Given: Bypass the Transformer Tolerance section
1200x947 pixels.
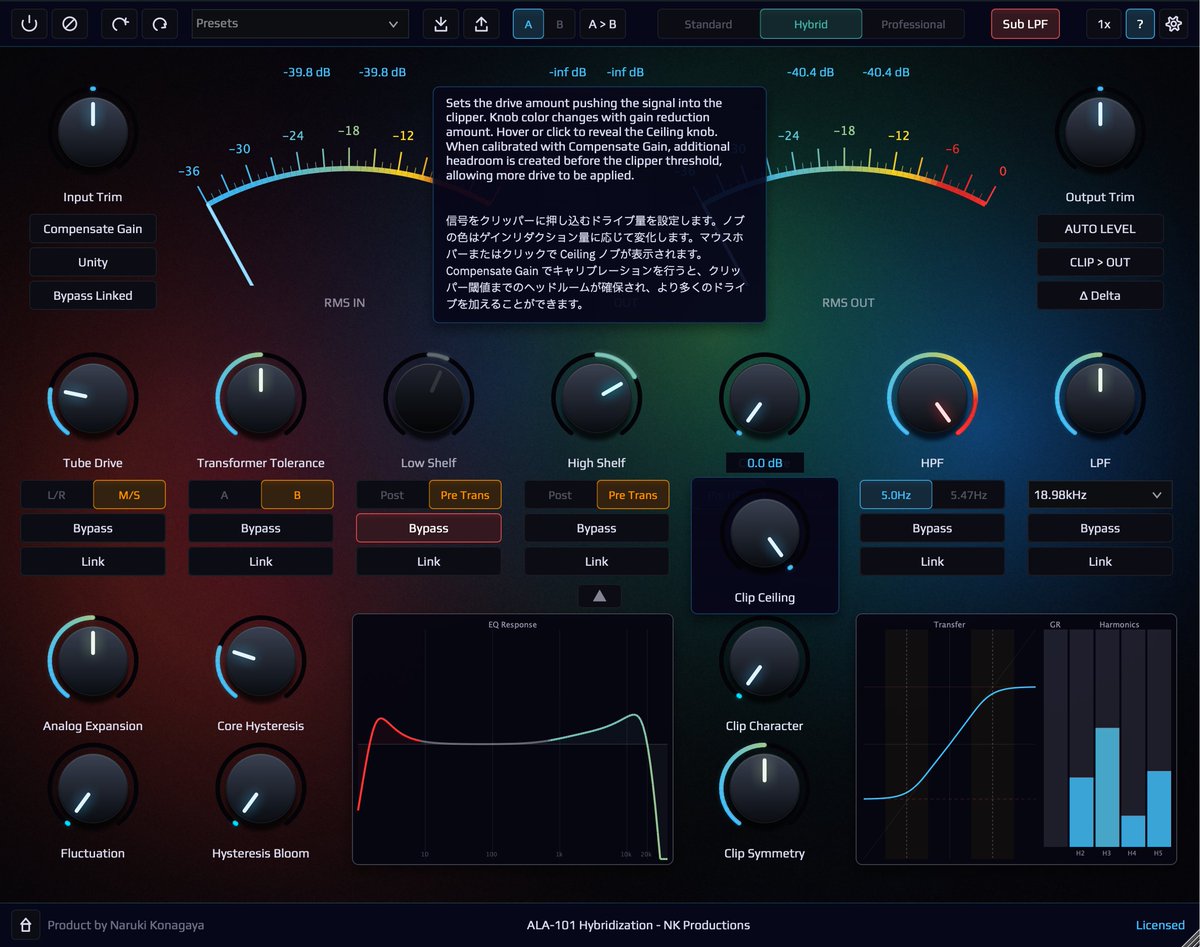Looking at the screenshot, I should 261,528.
